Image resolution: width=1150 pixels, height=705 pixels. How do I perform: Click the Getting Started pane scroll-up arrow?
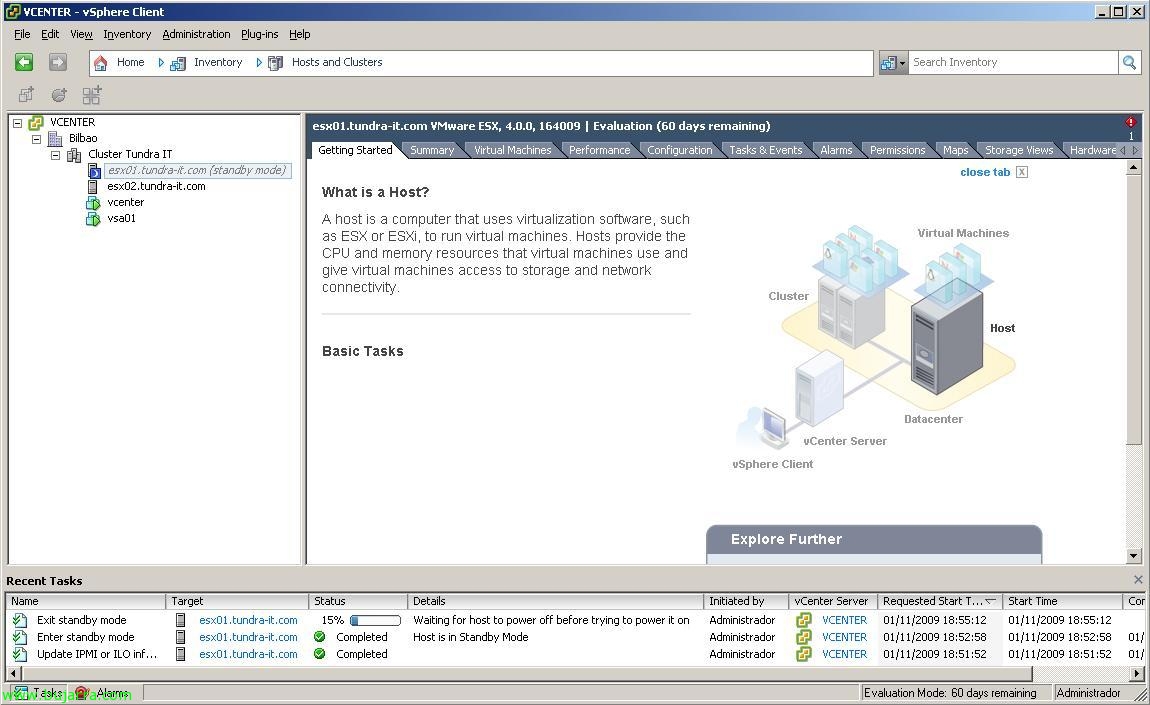tap(1133, 167)
